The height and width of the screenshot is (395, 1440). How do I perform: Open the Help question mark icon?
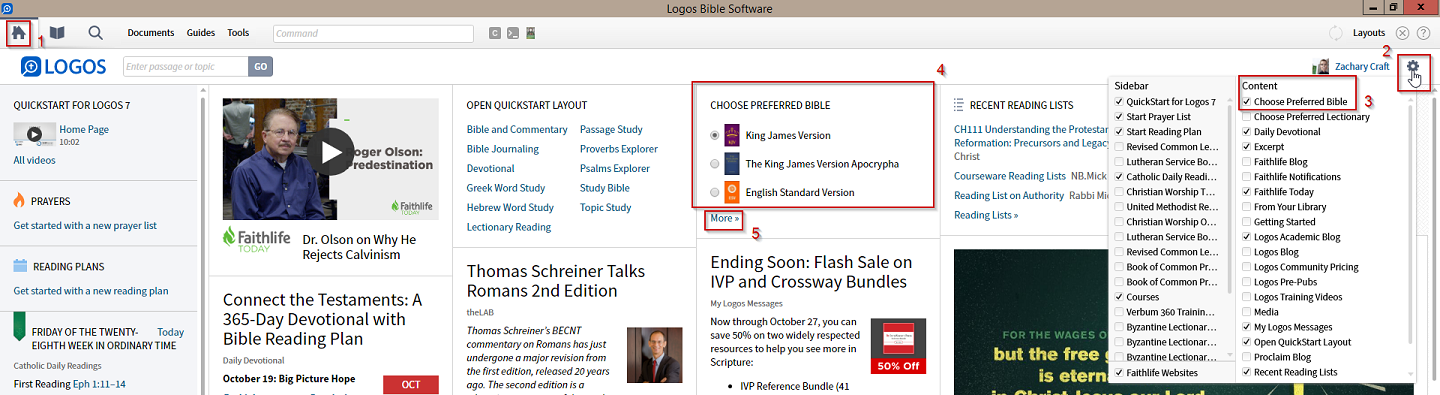point(1424,33)
